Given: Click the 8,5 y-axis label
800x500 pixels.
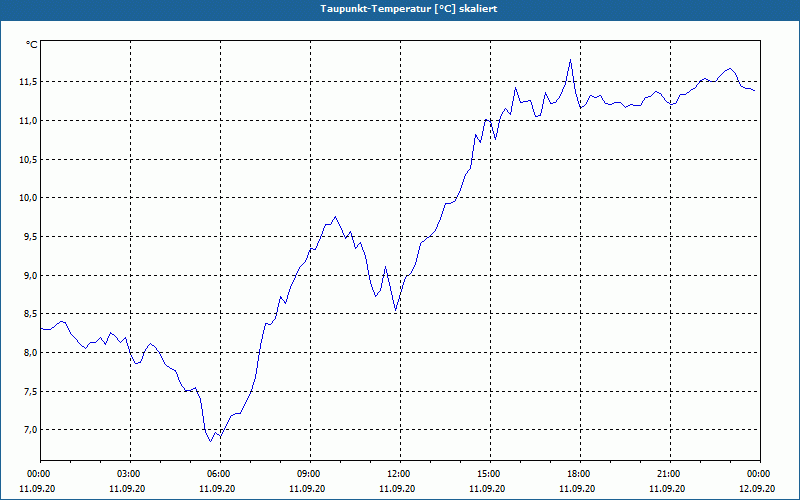Looking at the screenshot, I should [29, 314].
